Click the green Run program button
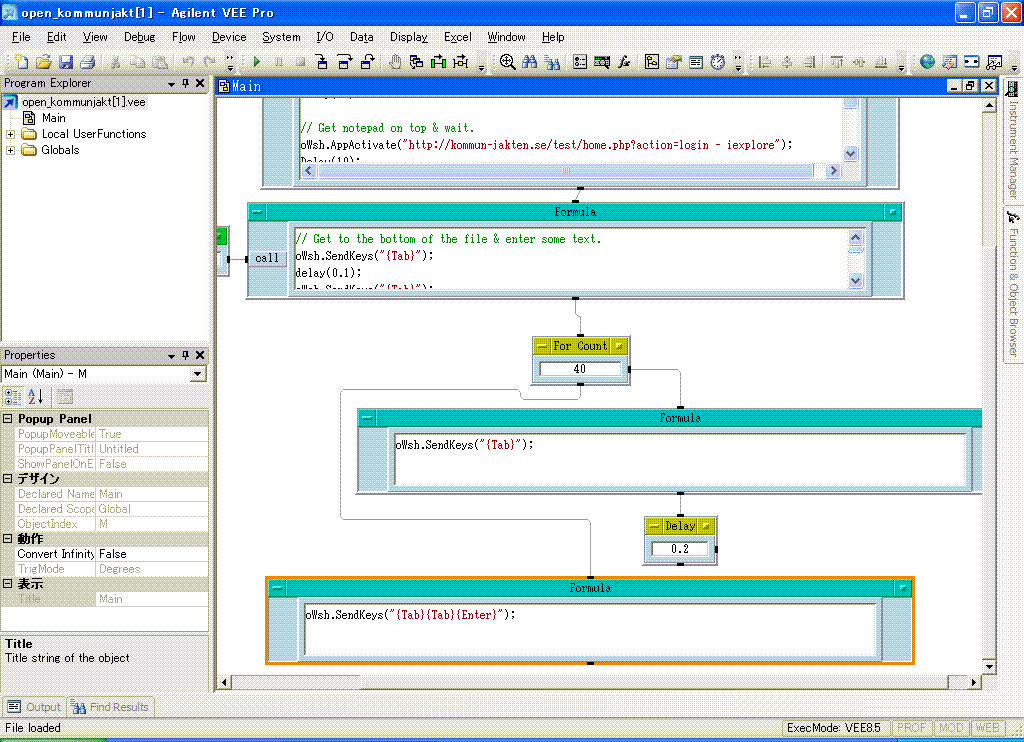1024x742 pixels. [x=257, y=62]
